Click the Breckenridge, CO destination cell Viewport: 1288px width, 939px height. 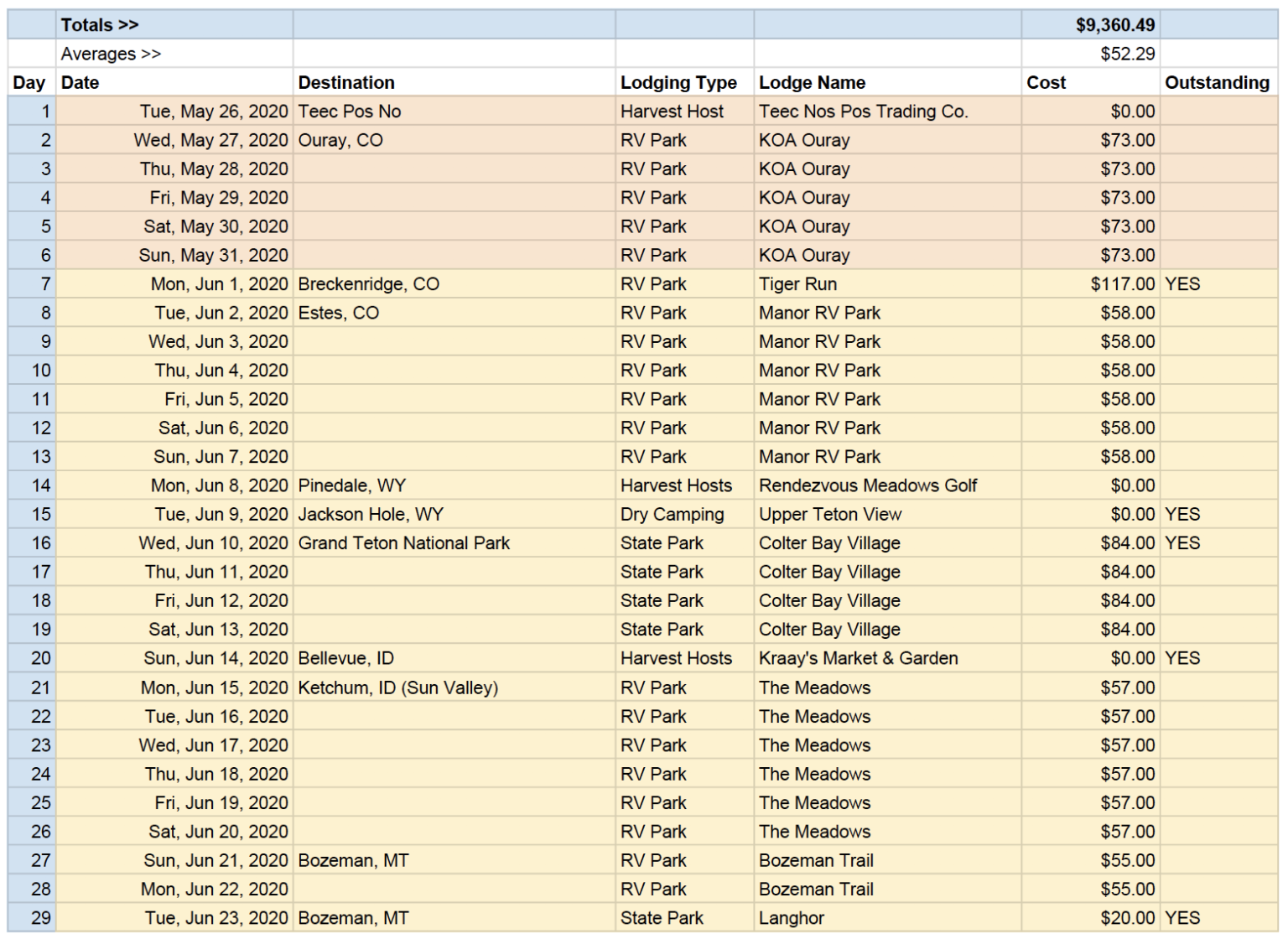(368, 284)
